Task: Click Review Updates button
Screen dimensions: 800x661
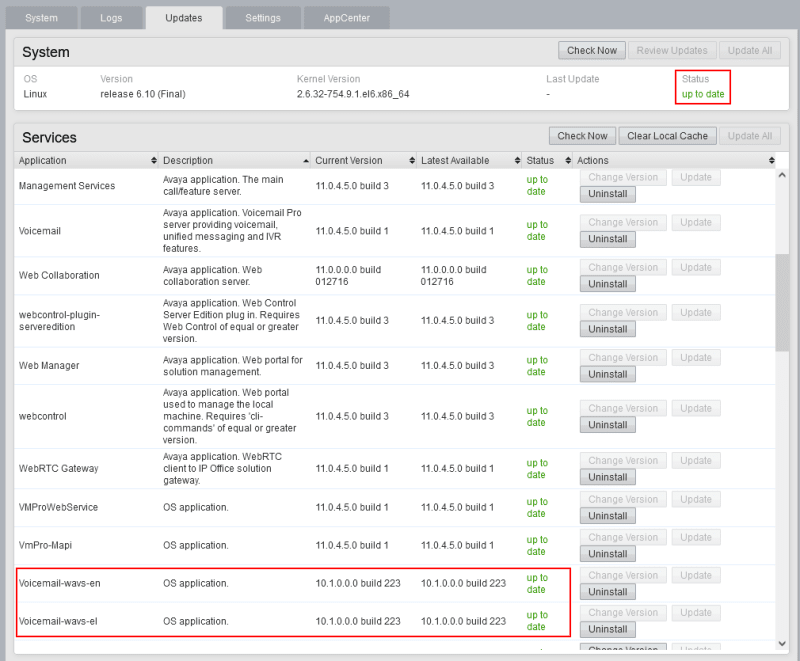Action: [x=672, y=50]
